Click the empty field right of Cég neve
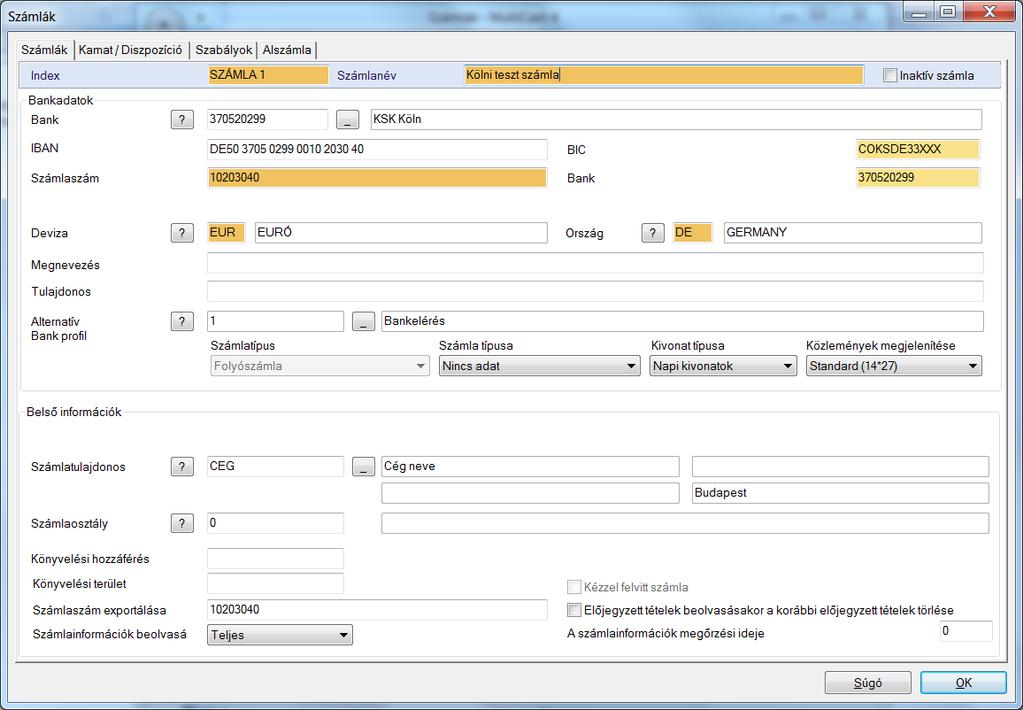 point(840,467)
